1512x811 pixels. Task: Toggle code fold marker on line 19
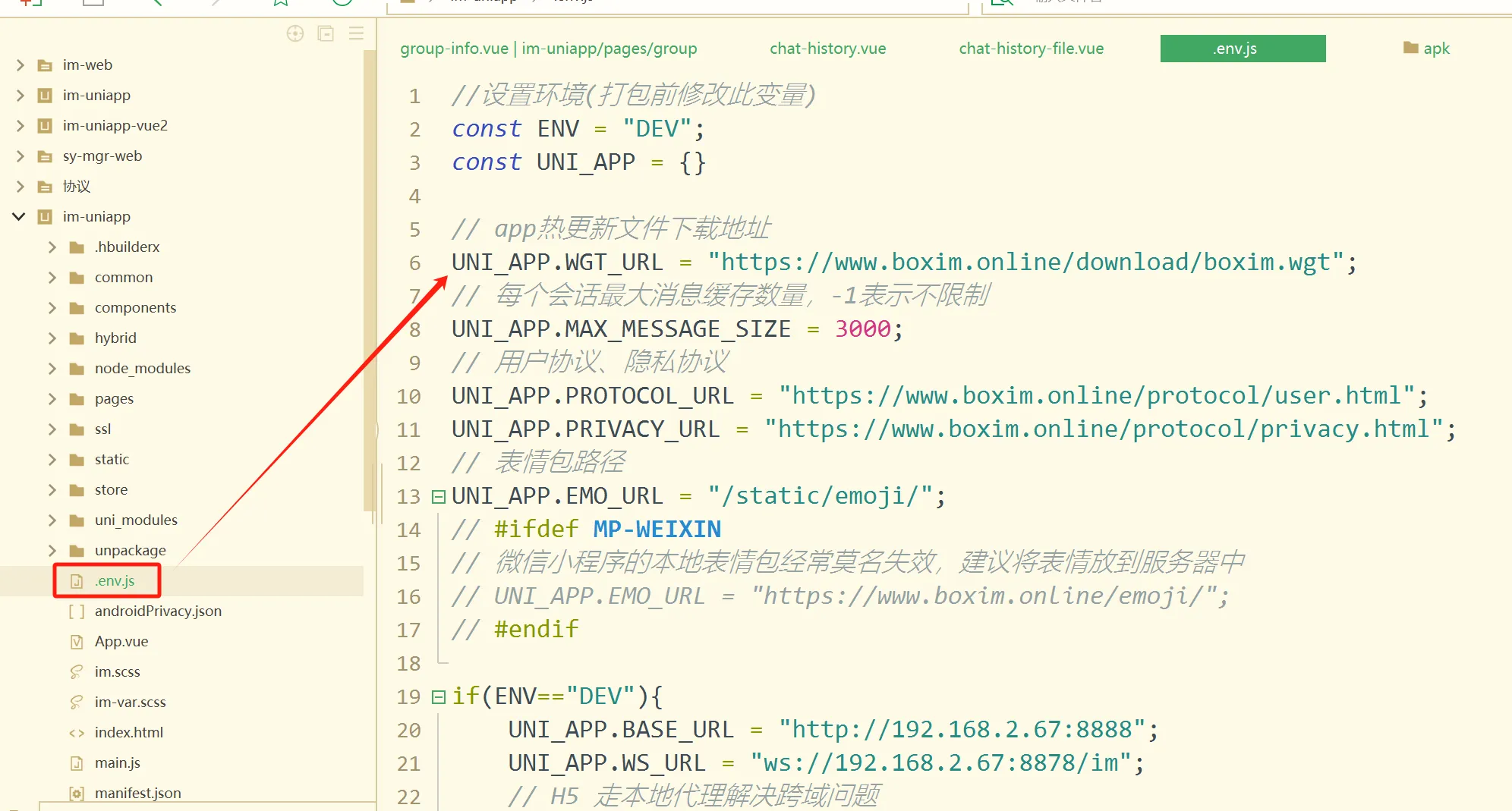(438, 697)
